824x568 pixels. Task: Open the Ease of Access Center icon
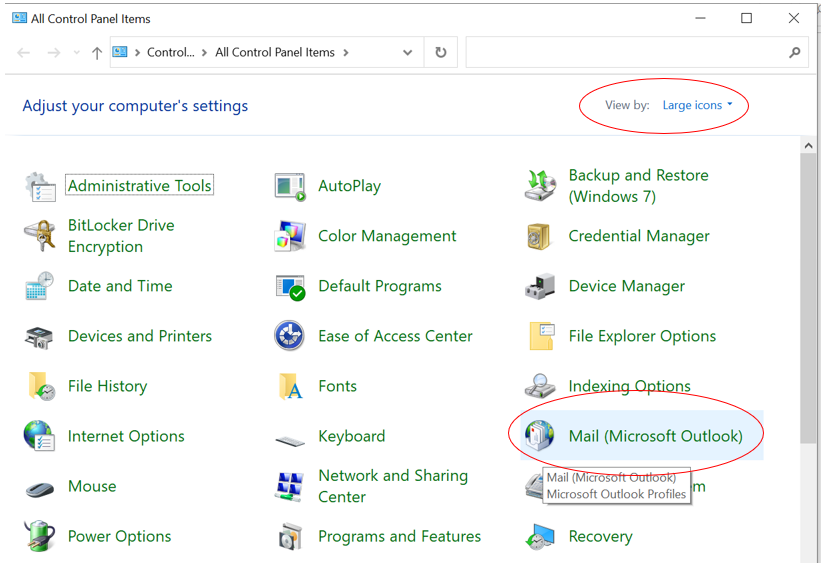click(290, 336)
